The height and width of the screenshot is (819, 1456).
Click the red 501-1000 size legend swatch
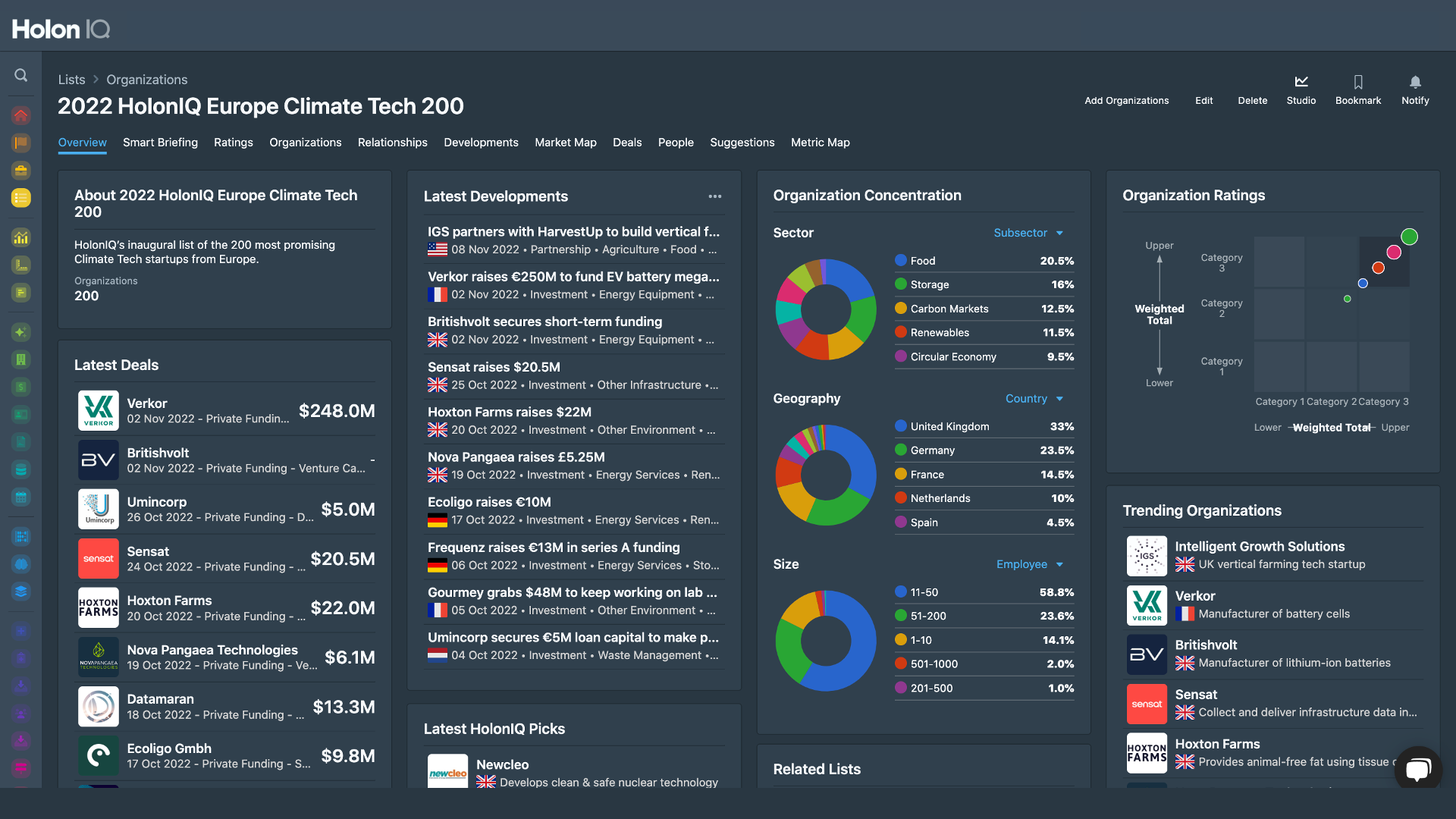901,664
